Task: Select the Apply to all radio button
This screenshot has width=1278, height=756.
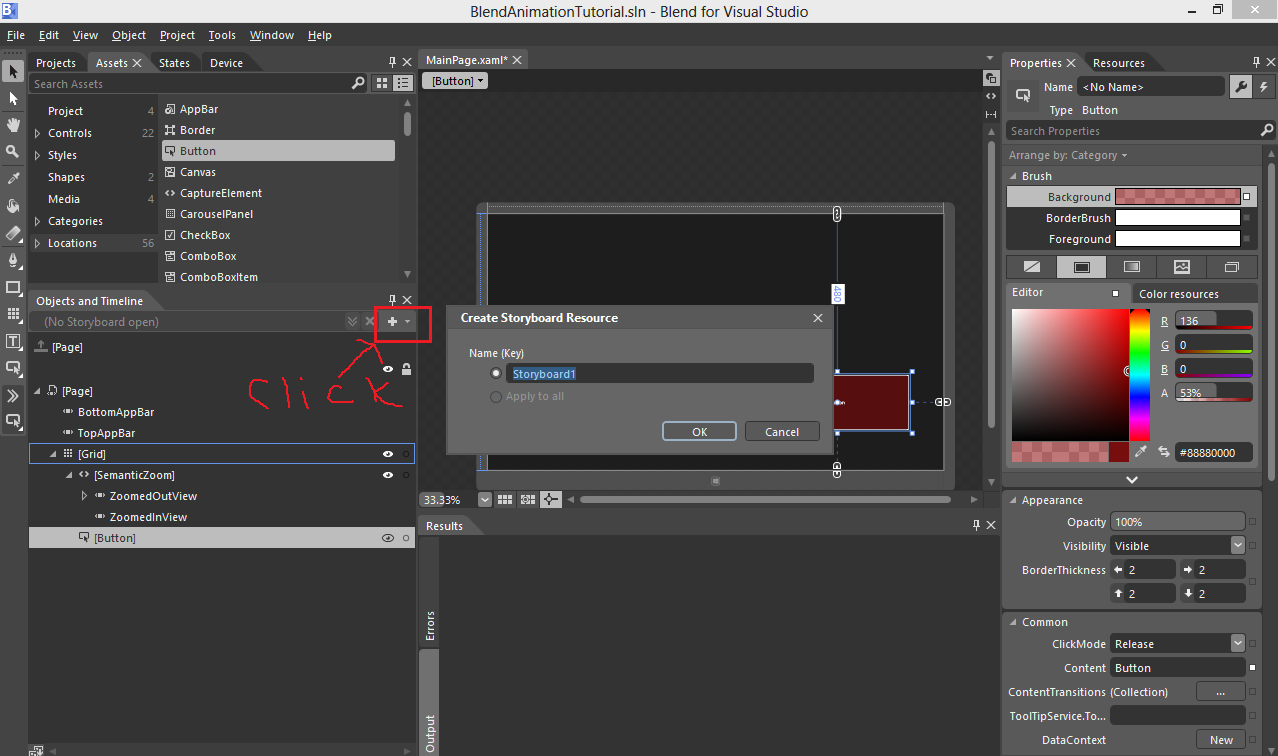Action: click(496, 396)
